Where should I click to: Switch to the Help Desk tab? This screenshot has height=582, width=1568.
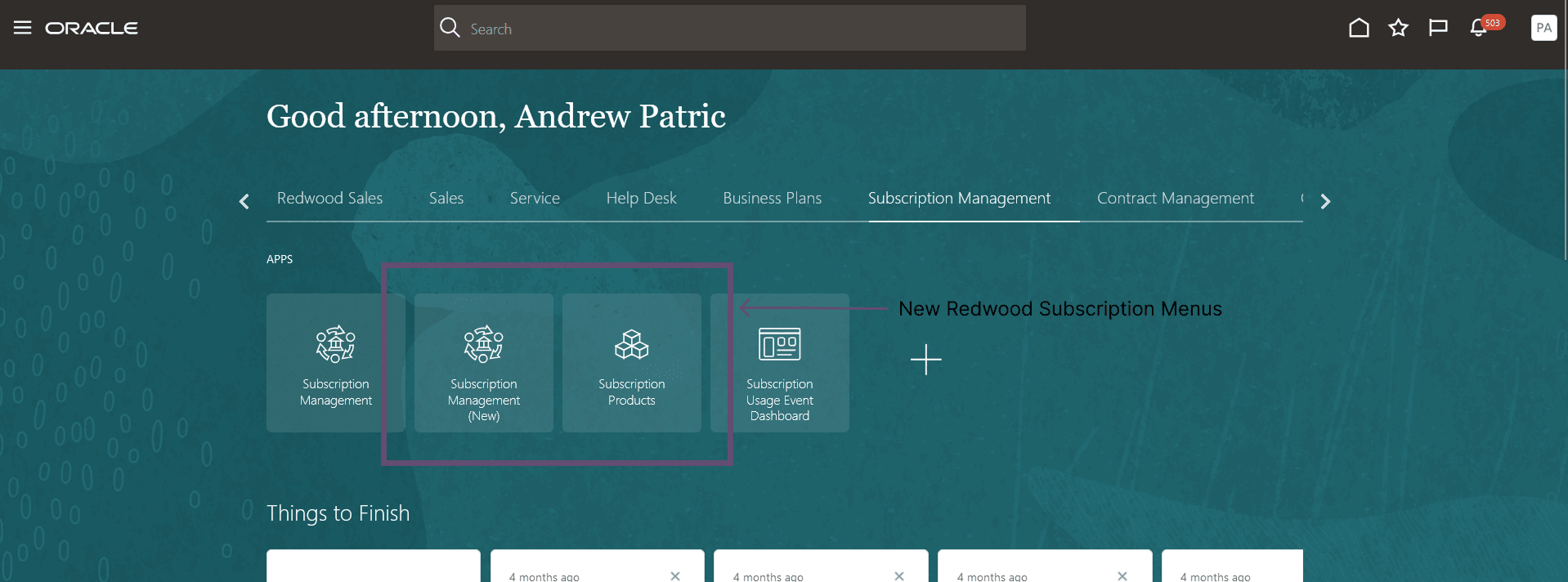tap(641, 198)
